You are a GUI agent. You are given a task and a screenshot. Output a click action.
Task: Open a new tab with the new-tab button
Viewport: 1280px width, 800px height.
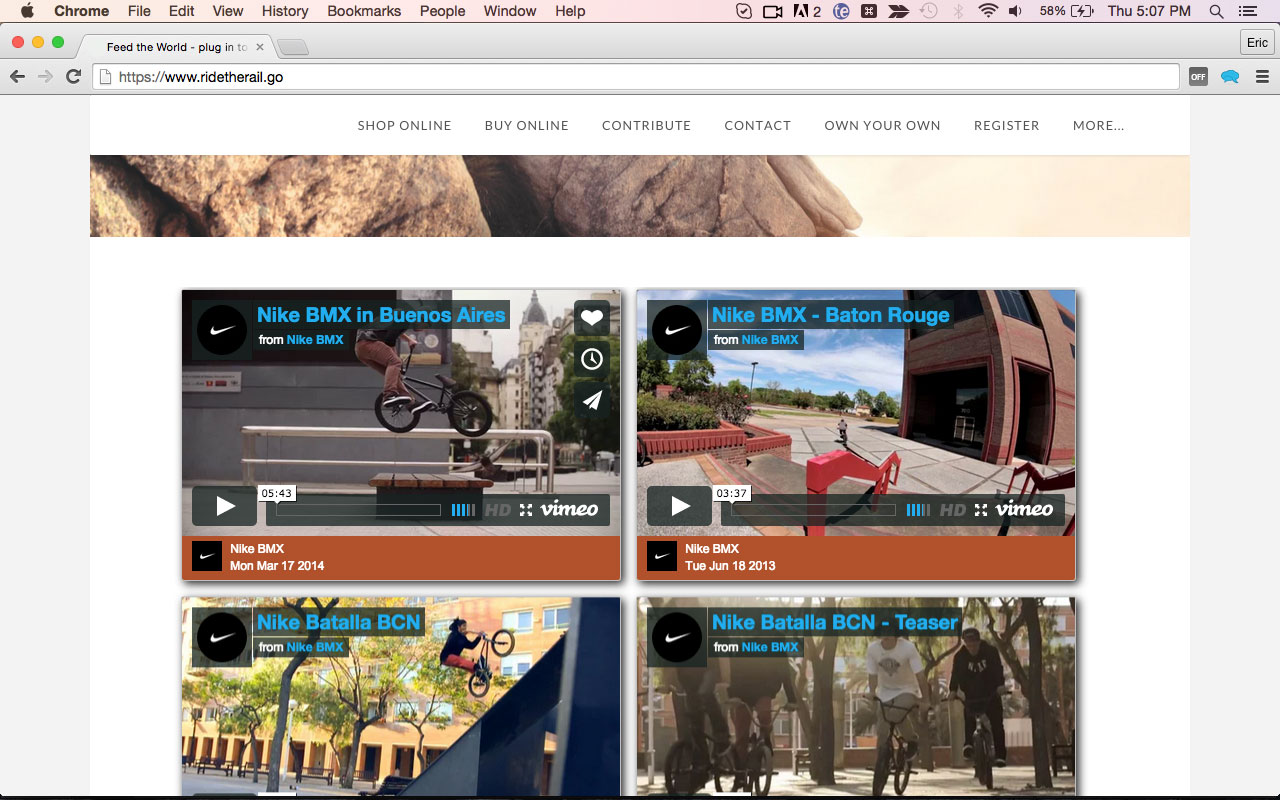[x=293, y=47]
